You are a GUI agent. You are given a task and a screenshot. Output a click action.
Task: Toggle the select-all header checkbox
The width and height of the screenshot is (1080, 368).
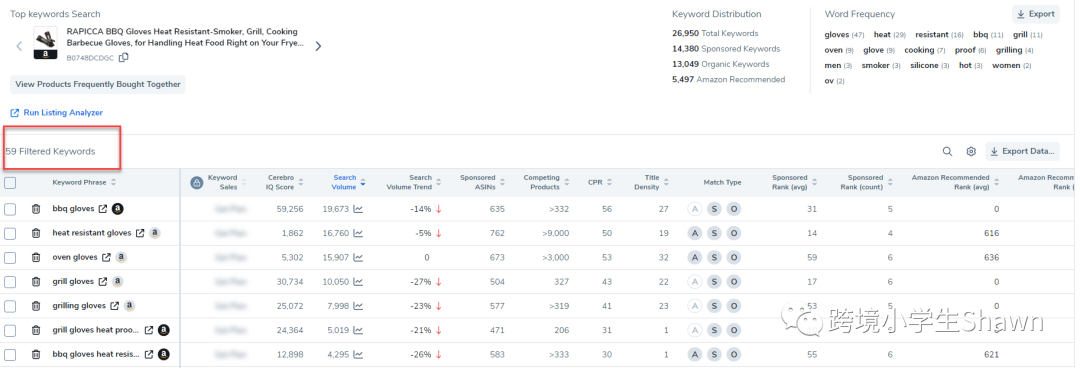pyautogui.click(x=10, y=183)
